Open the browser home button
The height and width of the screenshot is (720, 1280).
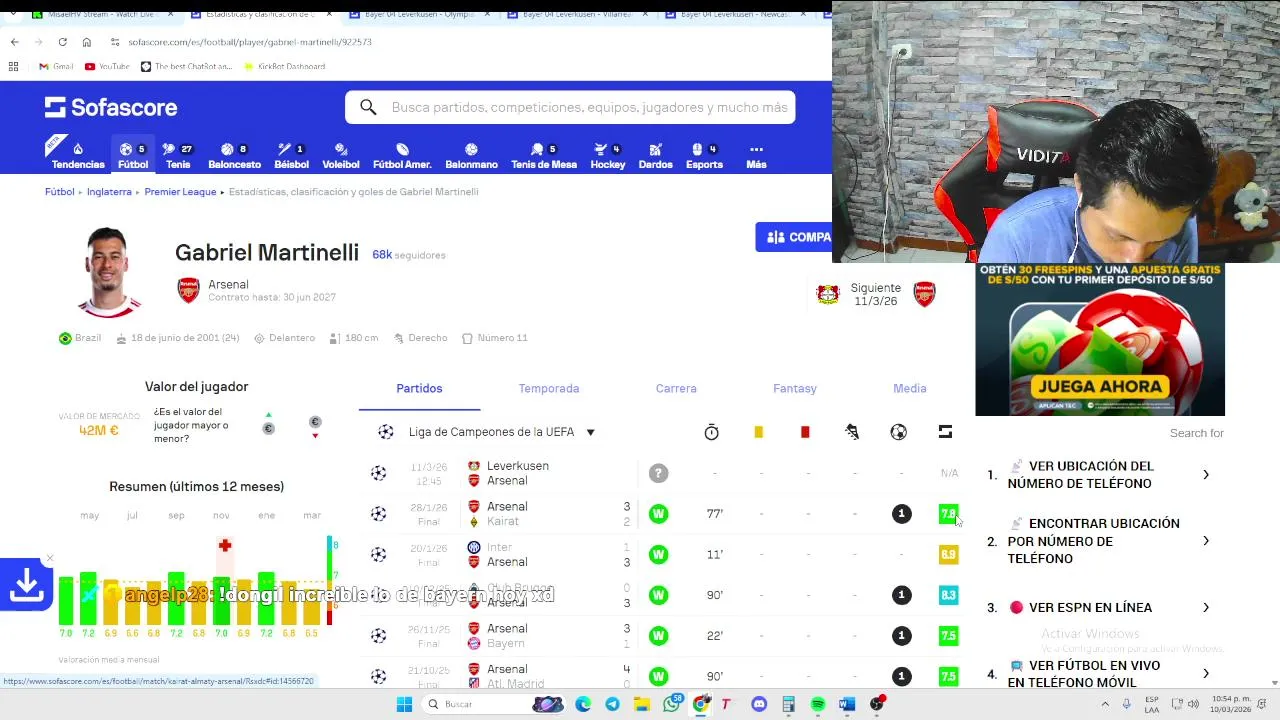click(87, 42)
